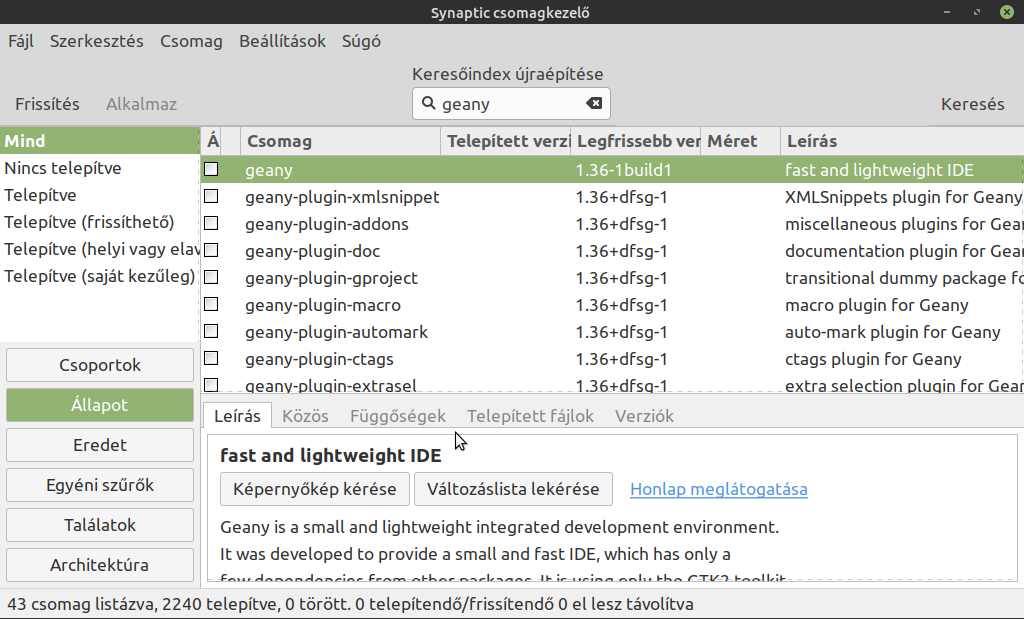Screen dimensions: 1024x619
Task: Sort by the Csomag column header
Action: tap(340, 141)
